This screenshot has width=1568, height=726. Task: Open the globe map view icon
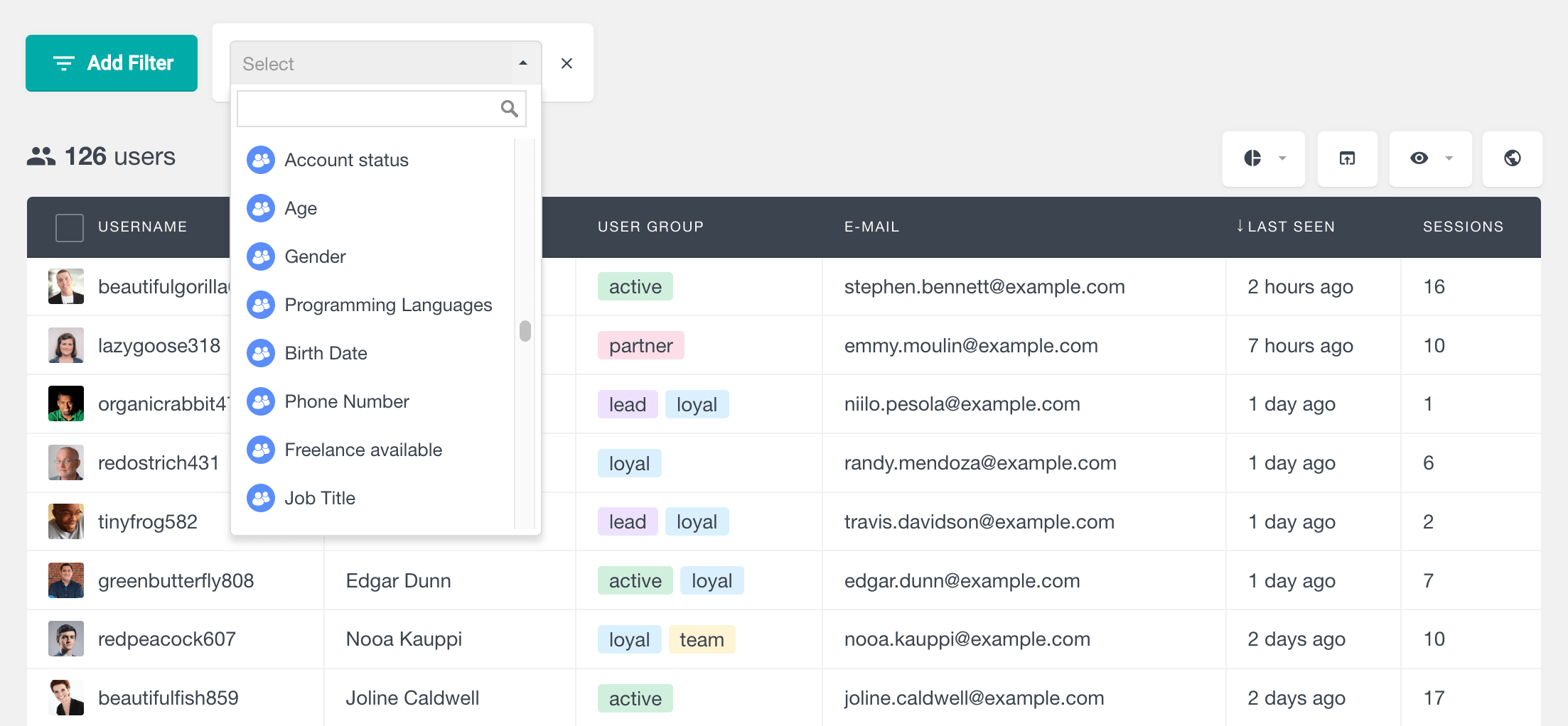tap(1513, 158)
